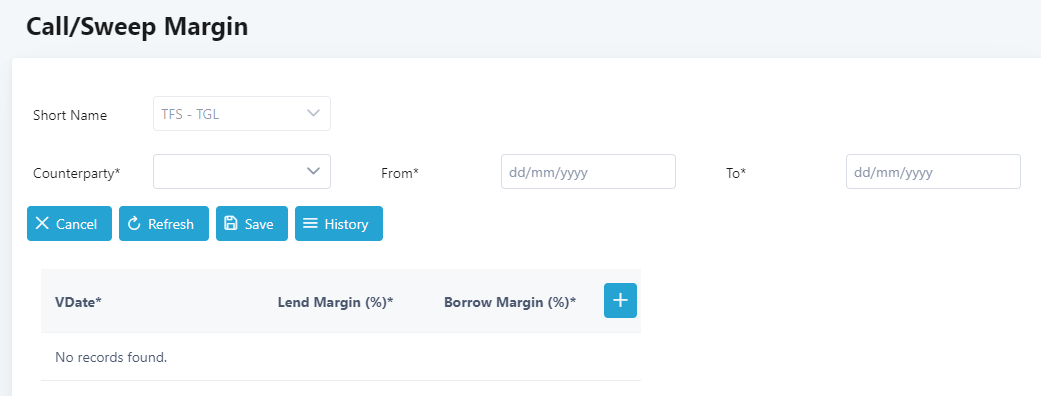Image resolution: width=1041 pixels, height=396 pixels.
Task: Click the X icon on the Cancel button
Action: [x=42, y=223]
